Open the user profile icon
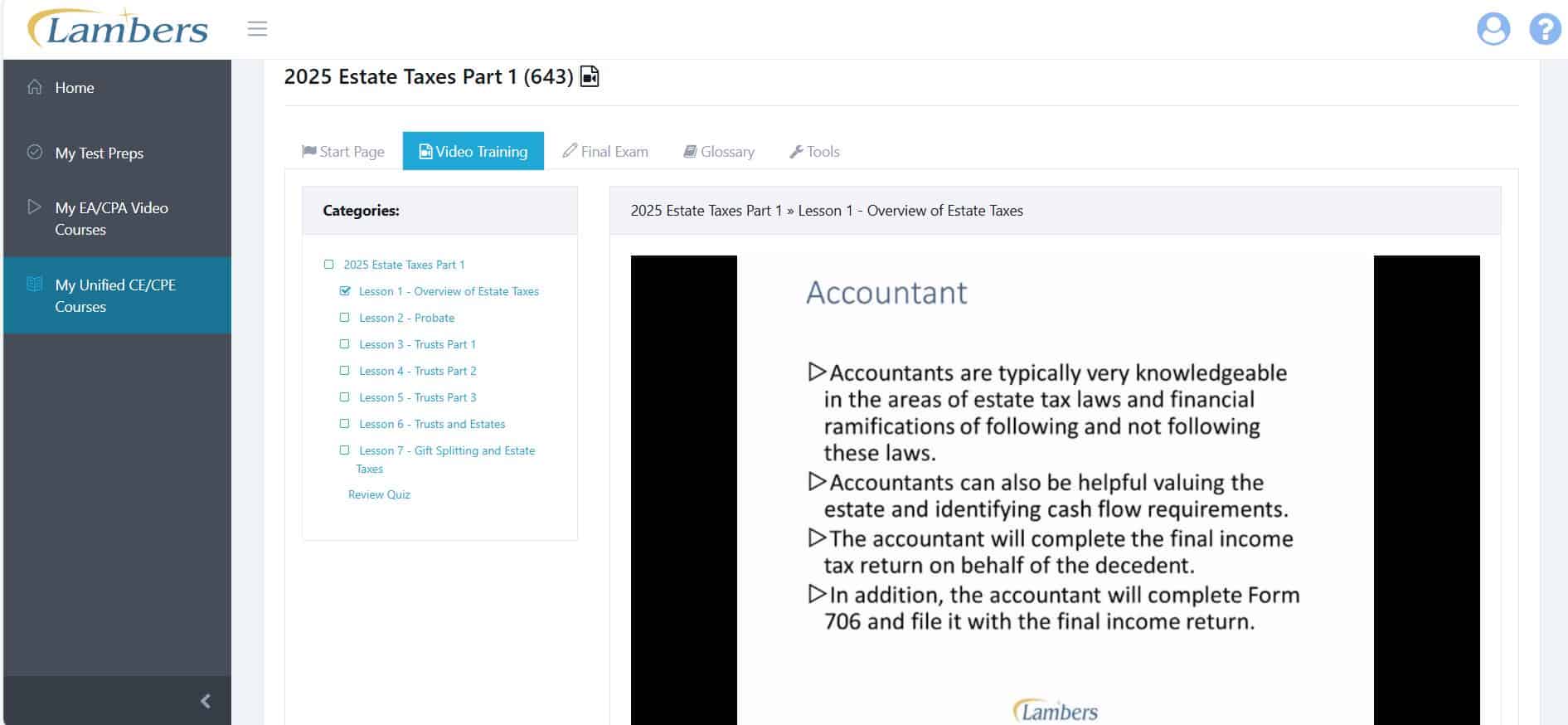Image resolution: width=1568 pixels, height=725 pixels. (1493, 29)
